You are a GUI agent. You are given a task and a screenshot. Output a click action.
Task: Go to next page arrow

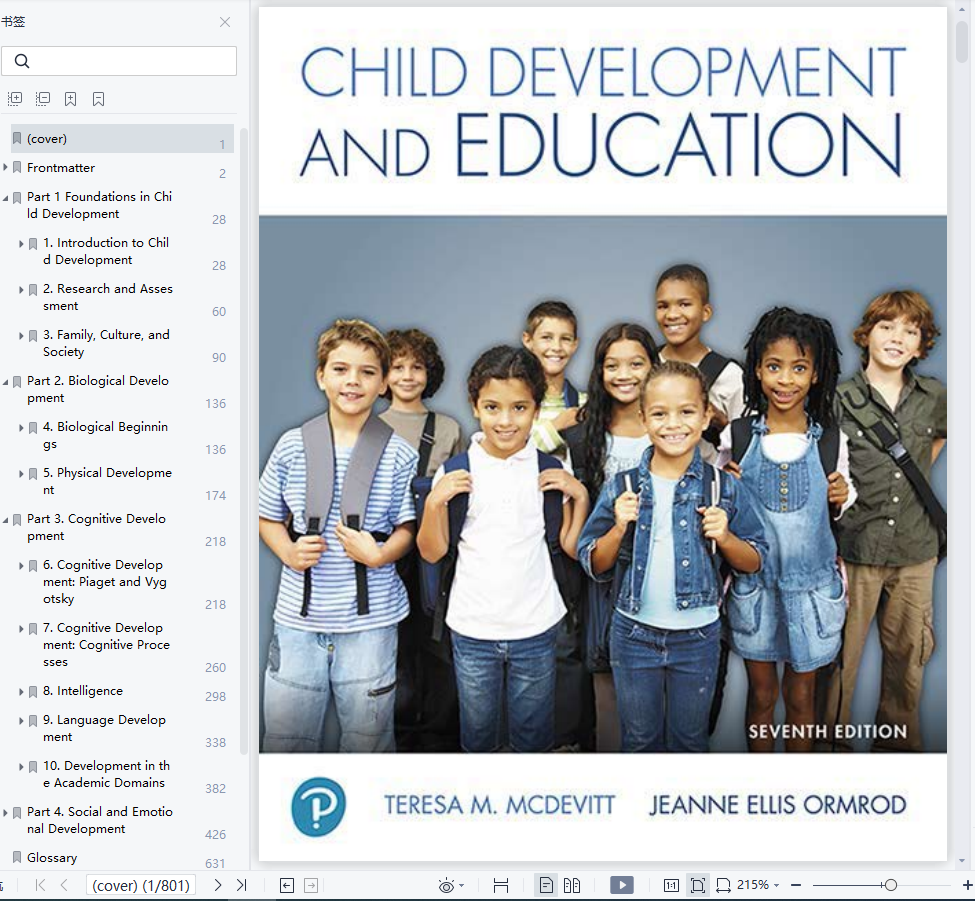(x=218, y=885)
